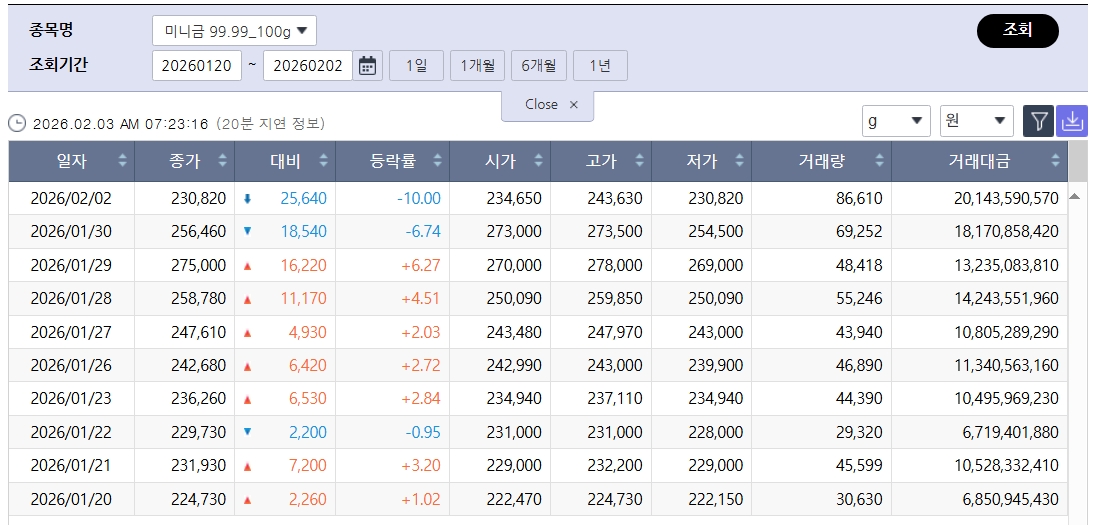Click the date cell 2026/01/20
The height and width of the screenshot is (525, 1096).
click(71, 499)
